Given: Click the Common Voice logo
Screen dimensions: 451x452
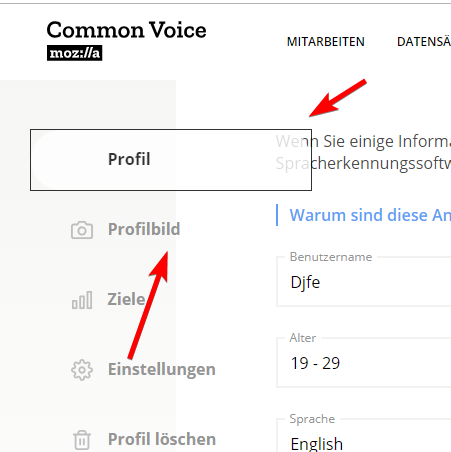Looking at the screenshot, I should 126,30.
